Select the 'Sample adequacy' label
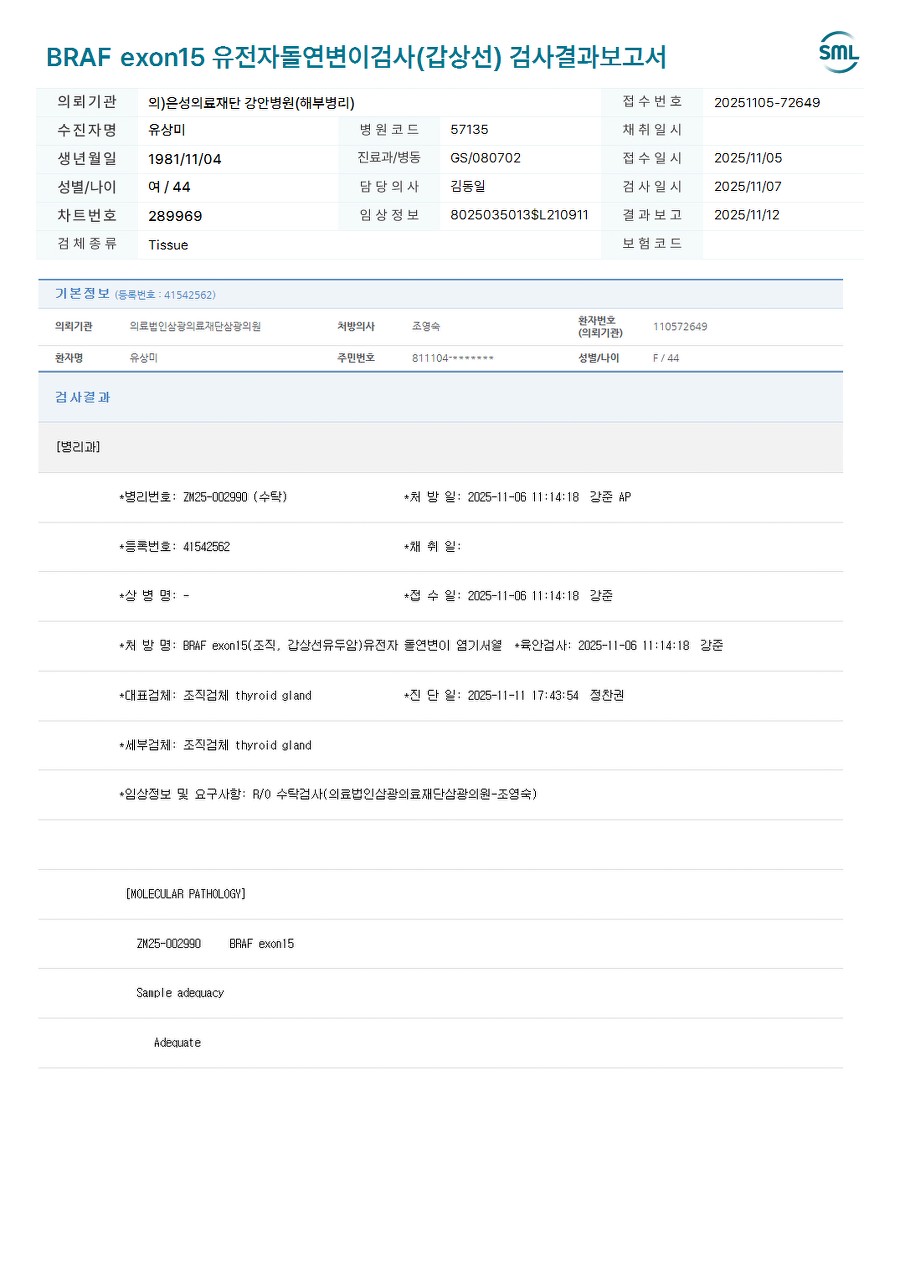 coord(180,993)
